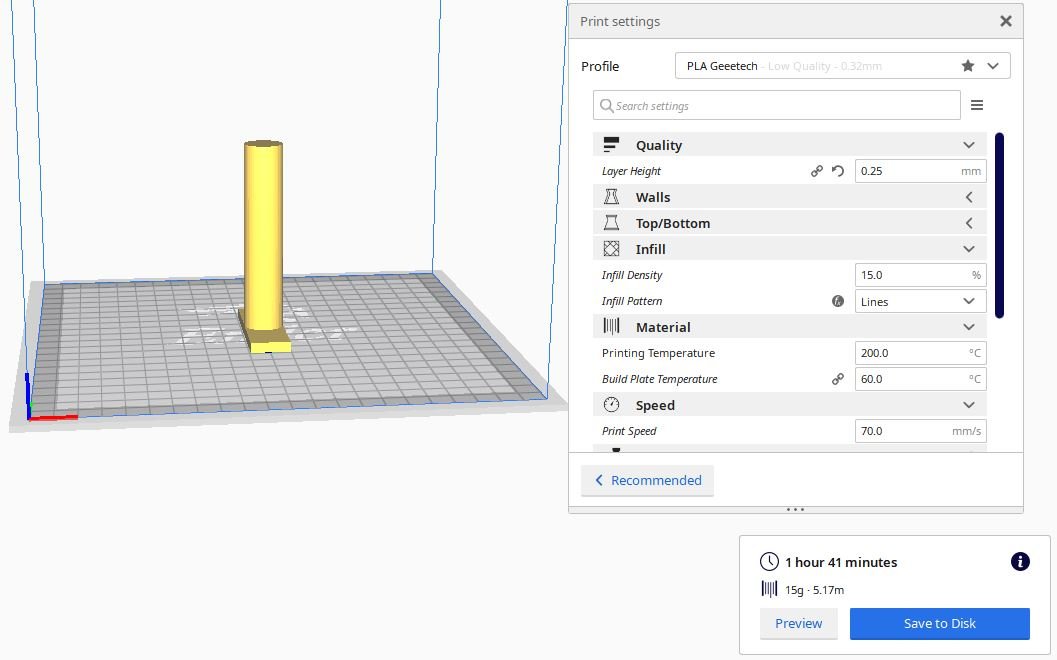Edit the Printing Temperature value 200.0
Viewport: 1057px width, 660px height.
(920, 353)
